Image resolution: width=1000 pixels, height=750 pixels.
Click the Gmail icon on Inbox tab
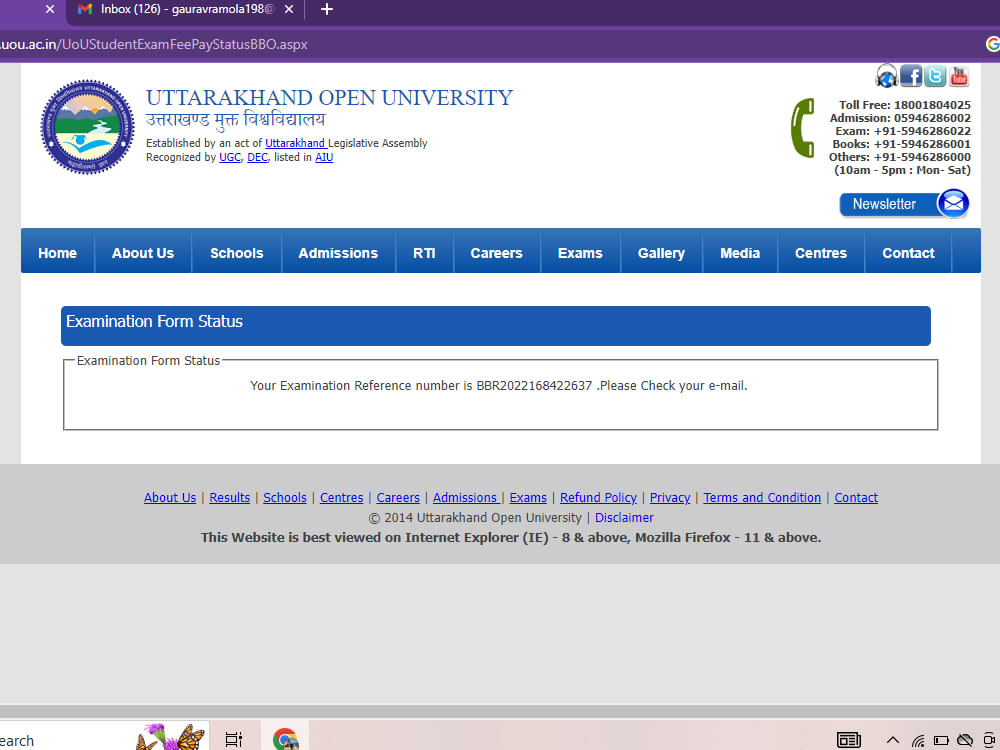pyautogui.click(x=84, y=10)
